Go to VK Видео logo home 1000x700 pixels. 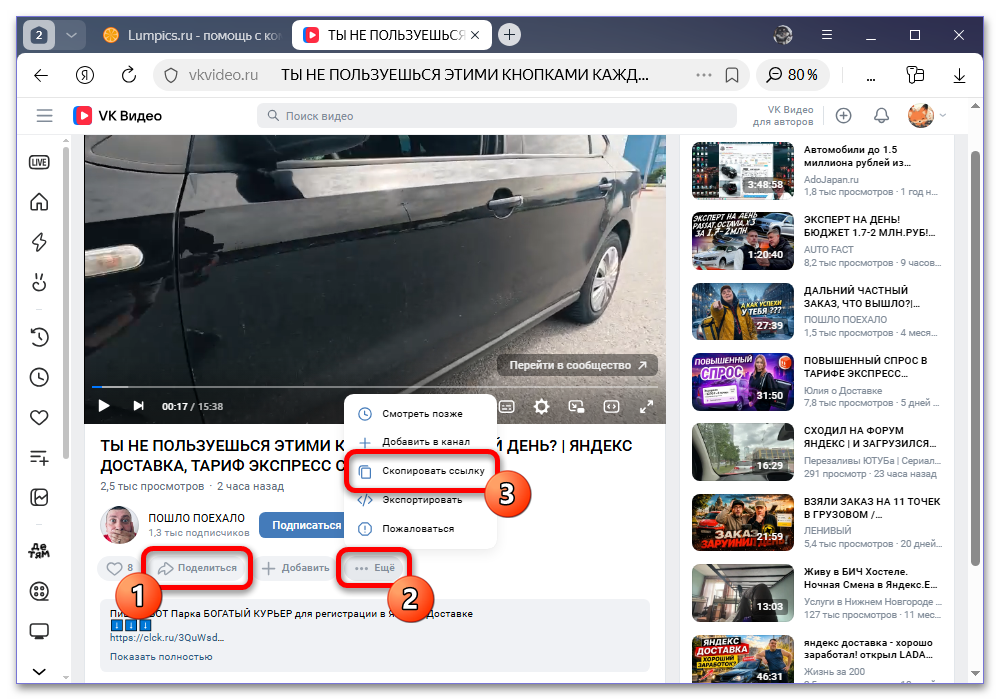tap(117, 116)
